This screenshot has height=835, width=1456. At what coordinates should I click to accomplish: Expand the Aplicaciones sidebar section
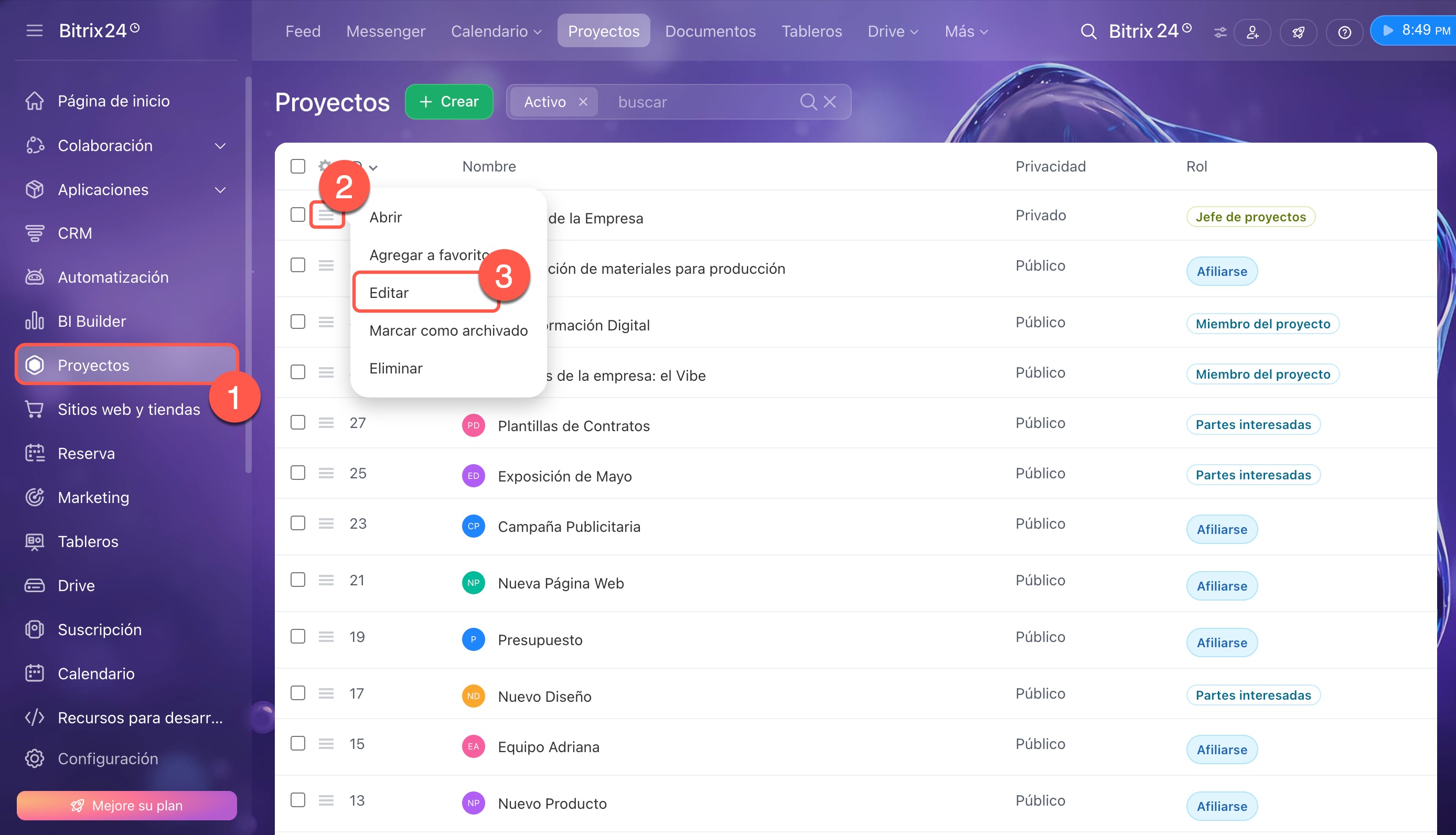pyautogui.click(x=220, y=190)
